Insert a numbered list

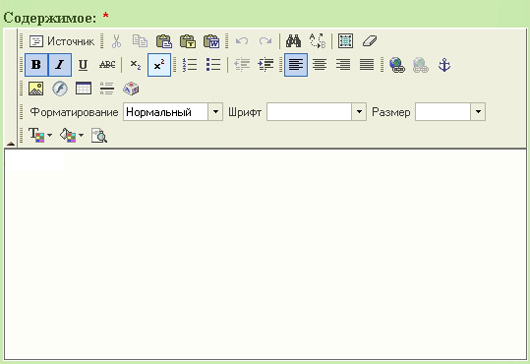190,65
